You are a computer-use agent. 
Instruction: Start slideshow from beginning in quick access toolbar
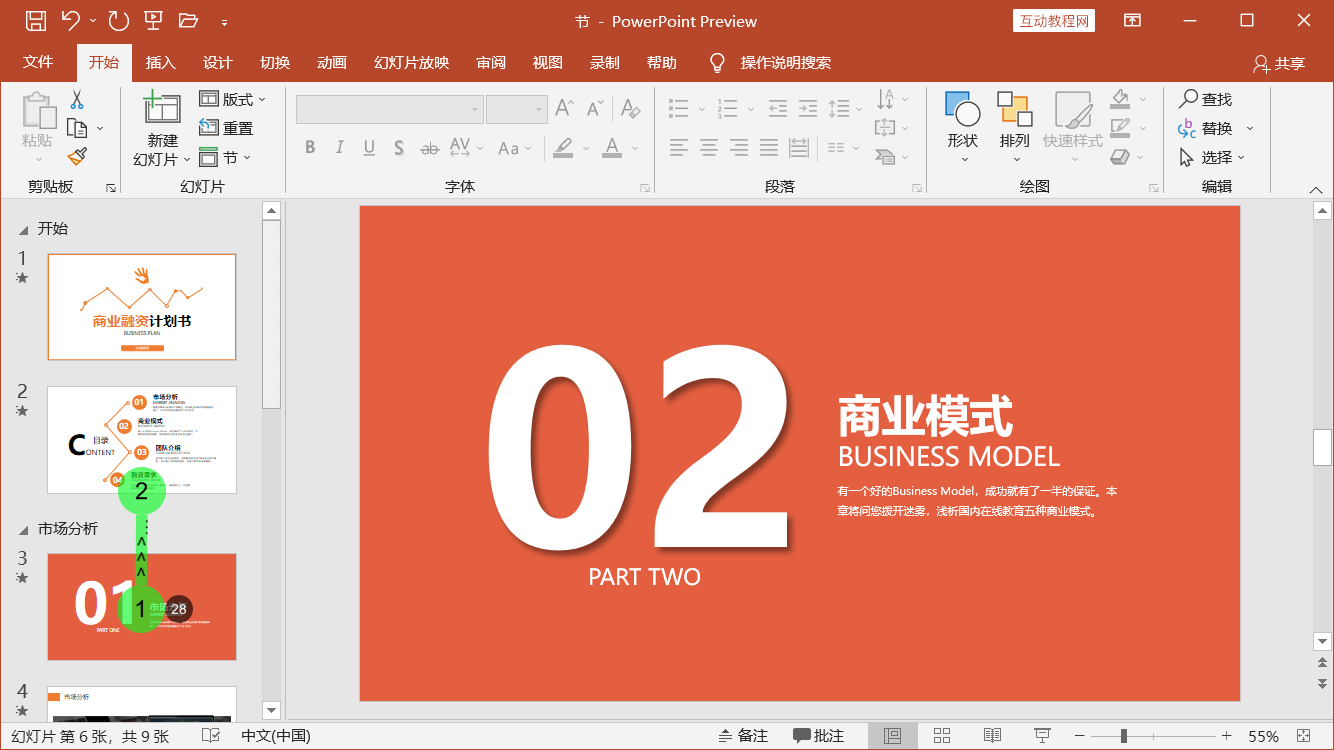pos(153,20)
